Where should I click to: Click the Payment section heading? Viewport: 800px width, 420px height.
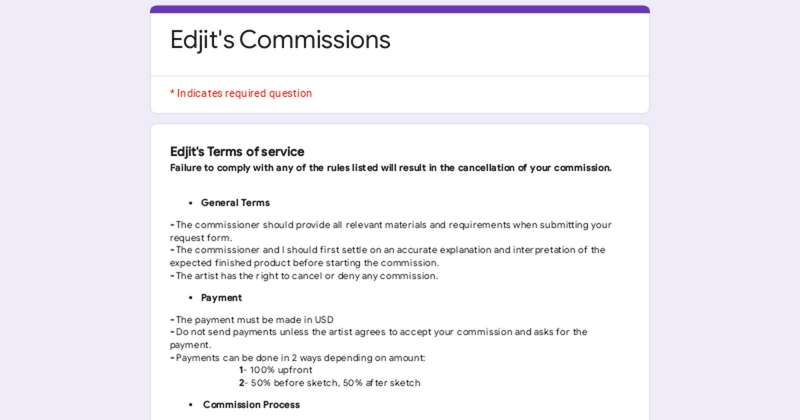(x=221, y=298)
